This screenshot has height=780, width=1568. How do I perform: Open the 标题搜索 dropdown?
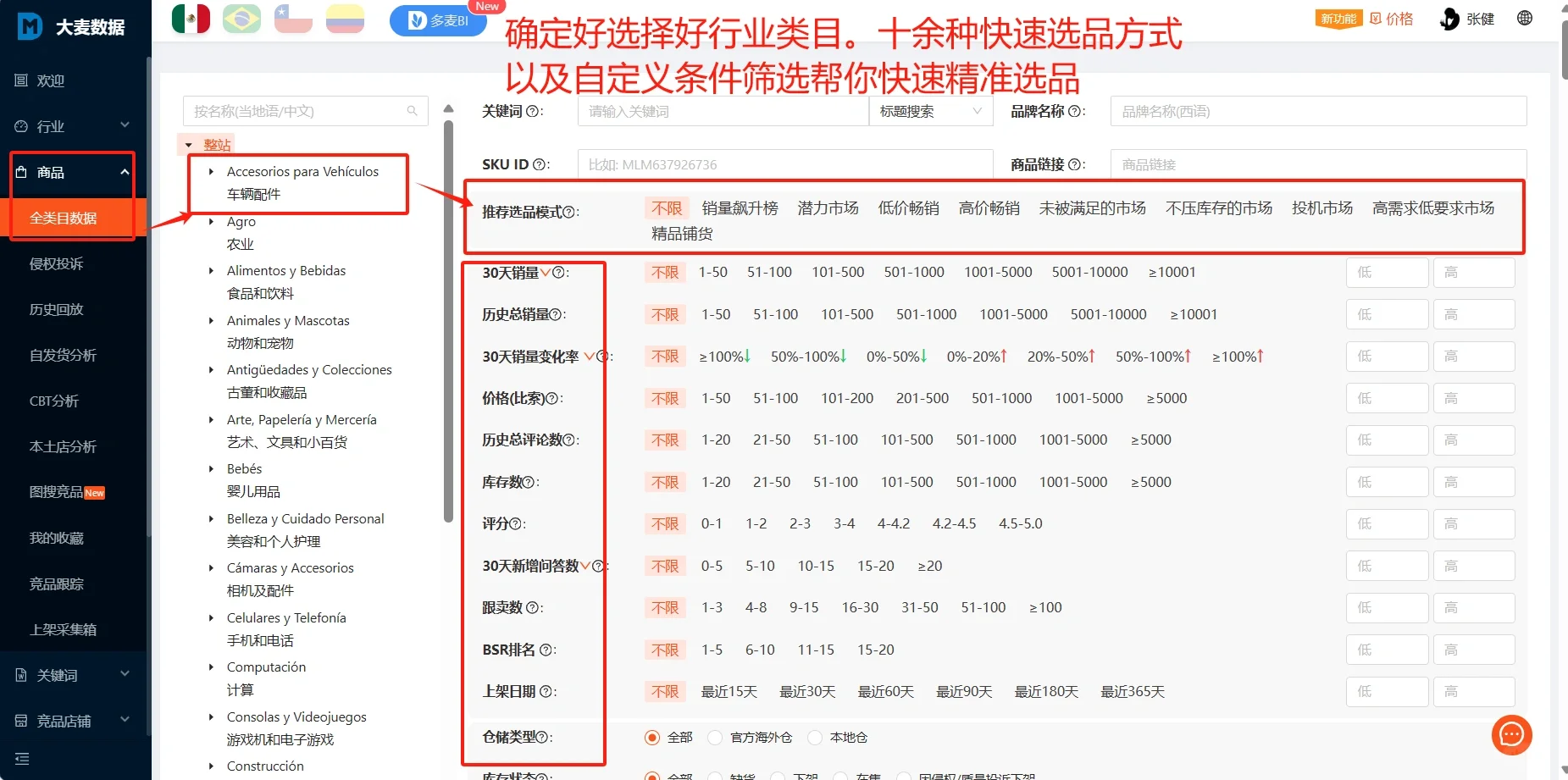click(x=929, y=111)
